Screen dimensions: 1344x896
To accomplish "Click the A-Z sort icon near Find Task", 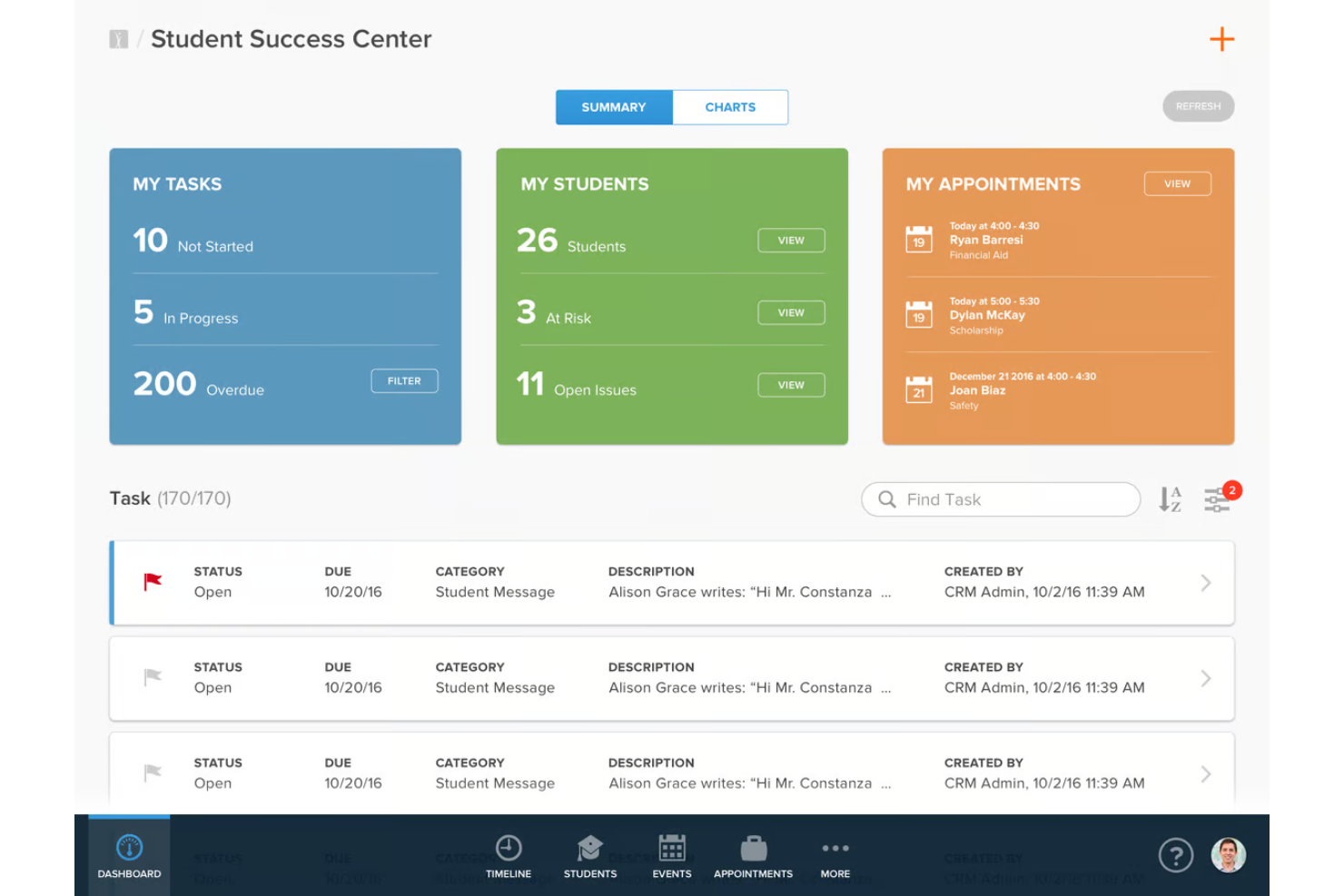I will (x=1171, y=499).
